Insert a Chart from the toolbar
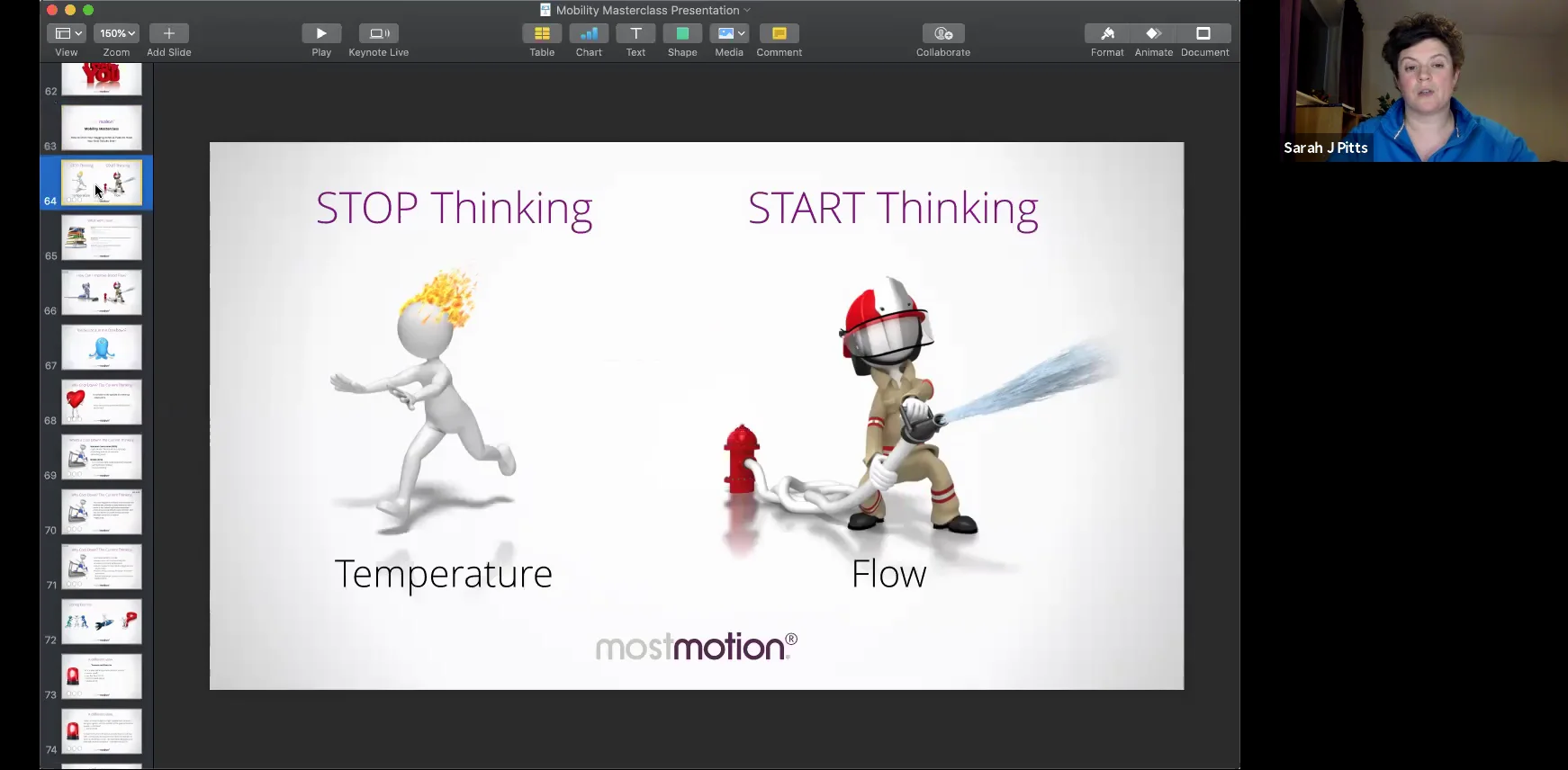 point(589,33)
